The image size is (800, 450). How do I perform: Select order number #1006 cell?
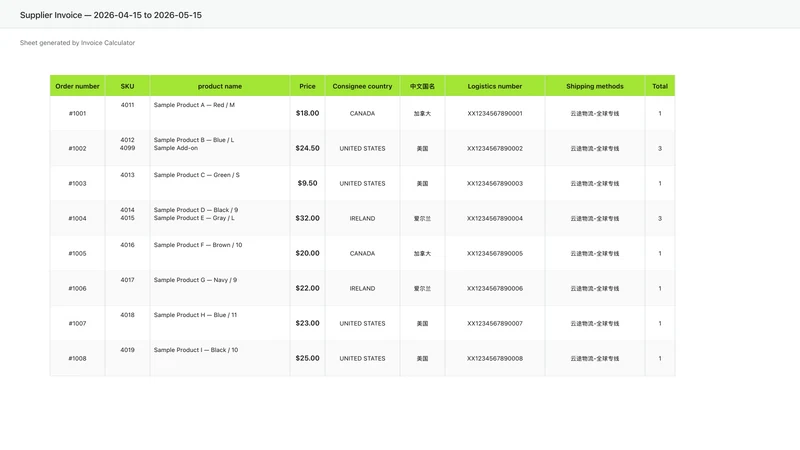78,288
